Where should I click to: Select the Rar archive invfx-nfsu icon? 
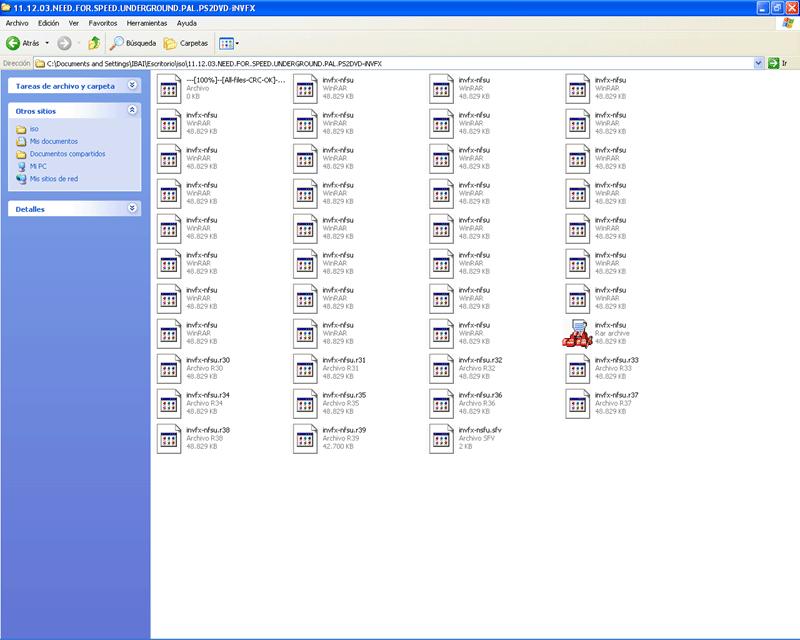tap(578, 334)
